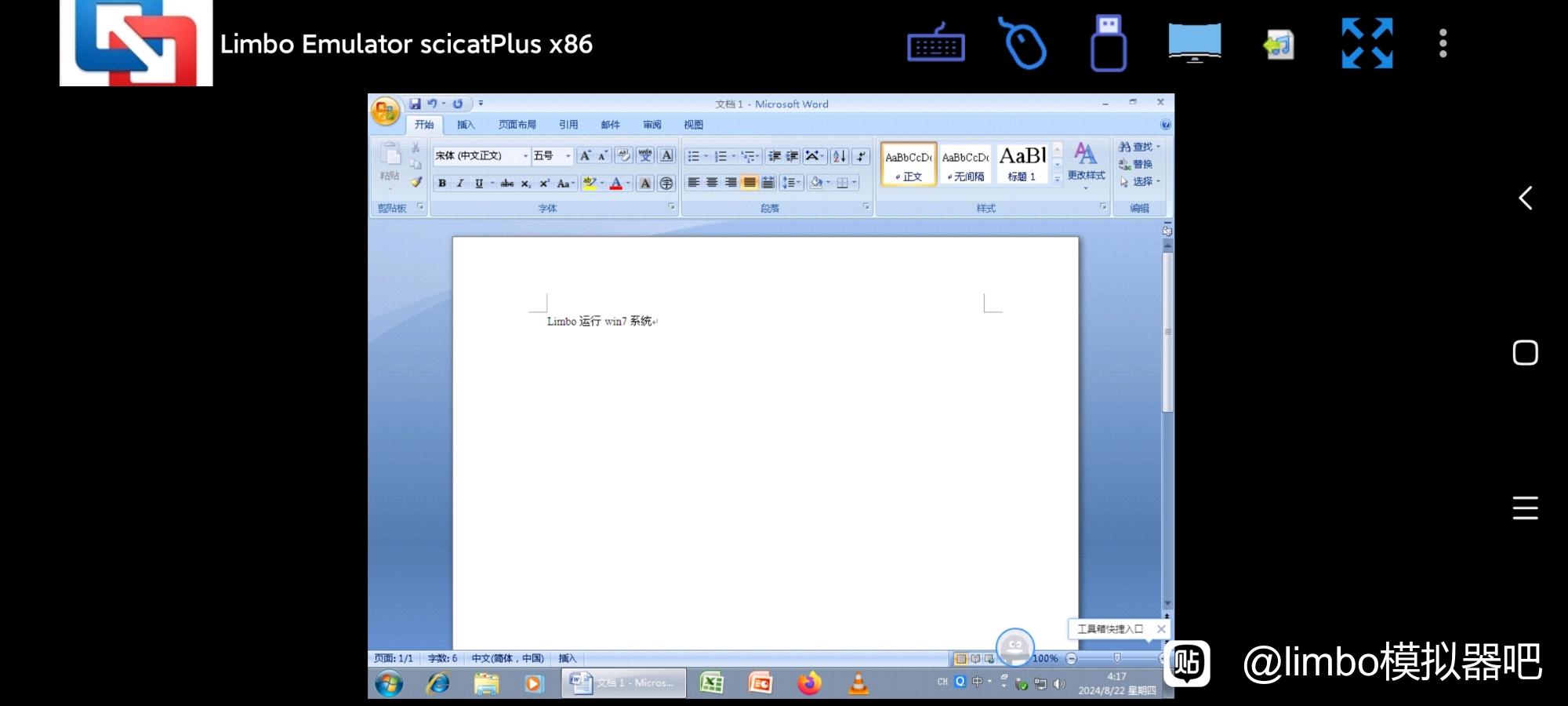
Task: Expand the styles gallery More arrow
Action: (x=1057, y=179)
